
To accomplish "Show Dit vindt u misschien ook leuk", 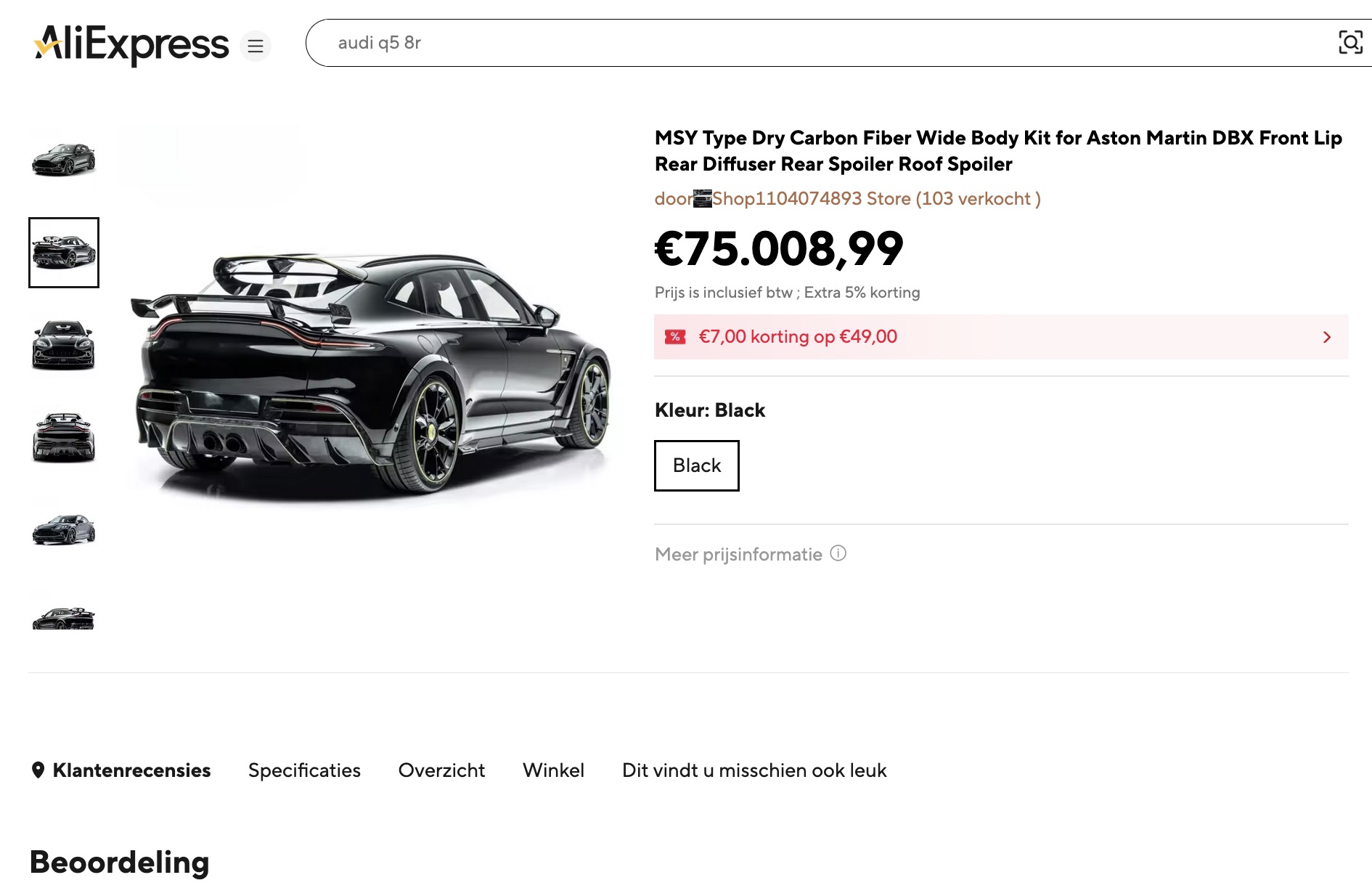I will (754, 770).
